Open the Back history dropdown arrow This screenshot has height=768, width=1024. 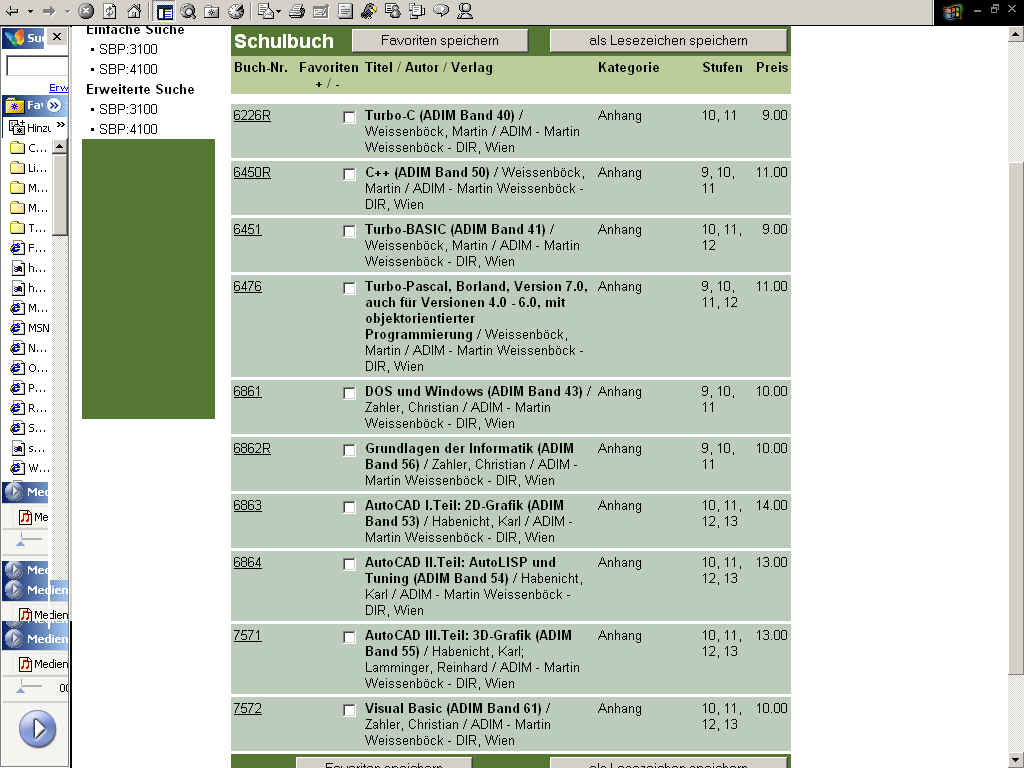30,11
